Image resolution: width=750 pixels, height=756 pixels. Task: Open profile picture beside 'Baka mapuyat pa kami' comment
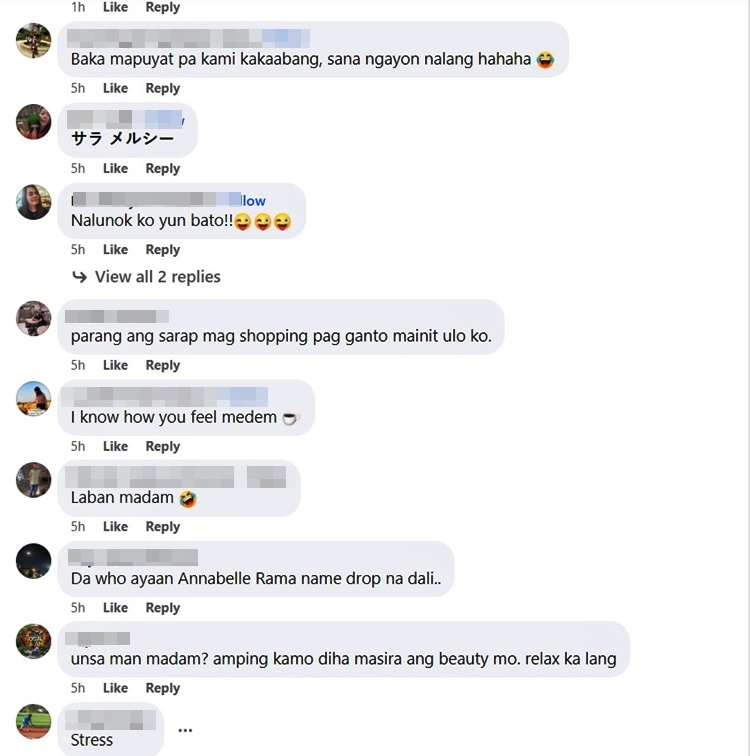coord(33,40)
